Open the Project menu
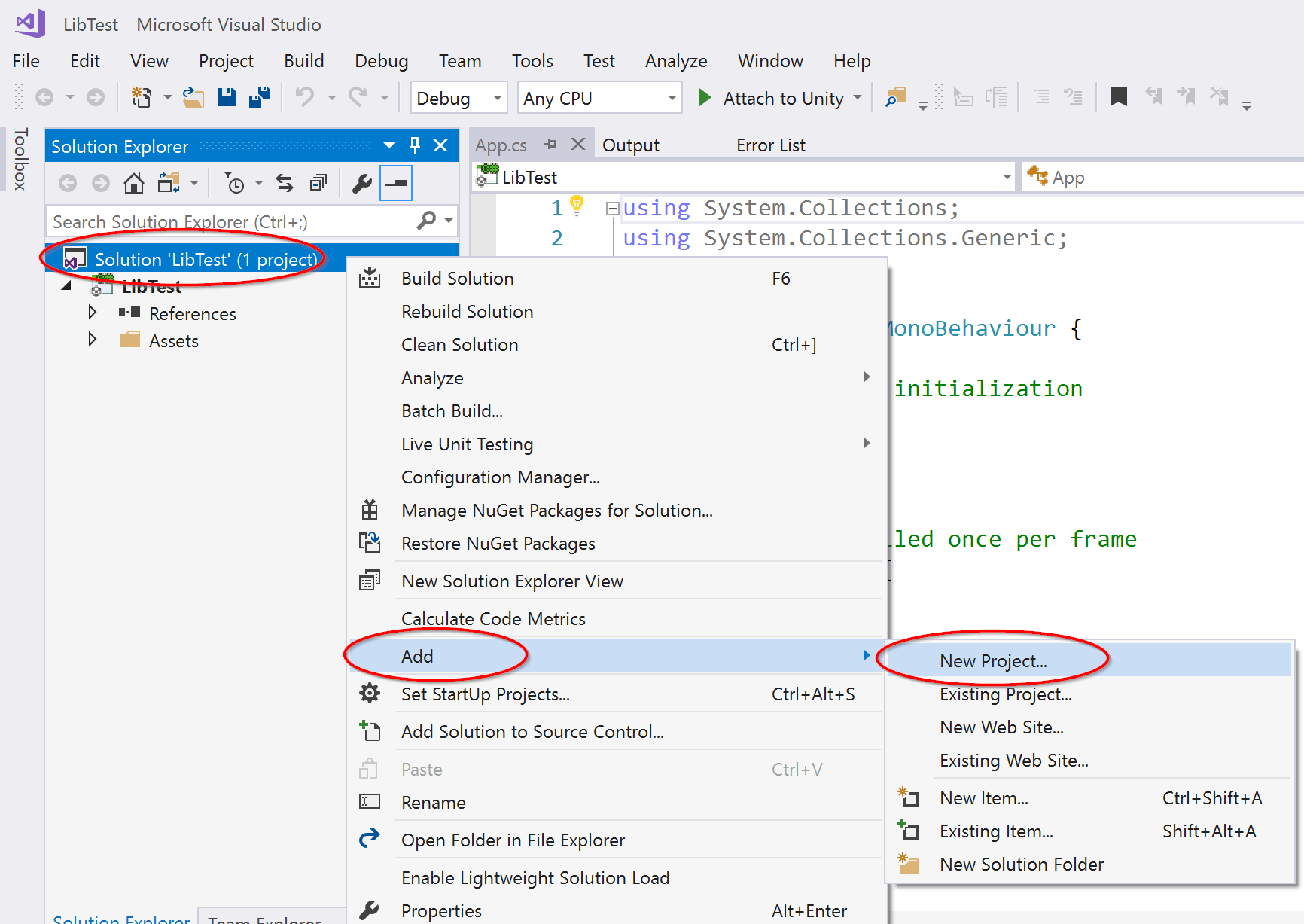The image size is (1304, 924). pyautogui.click(x=226, y=61)
